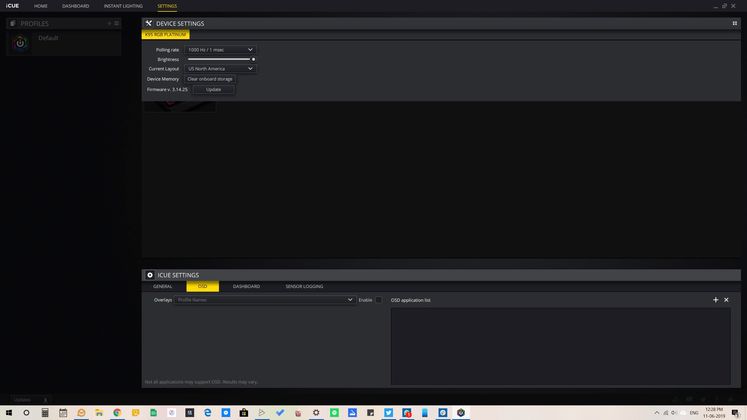Open the Profiles panel menu icon
Screen dimensions: 747x420
click(x=116, y=23)
